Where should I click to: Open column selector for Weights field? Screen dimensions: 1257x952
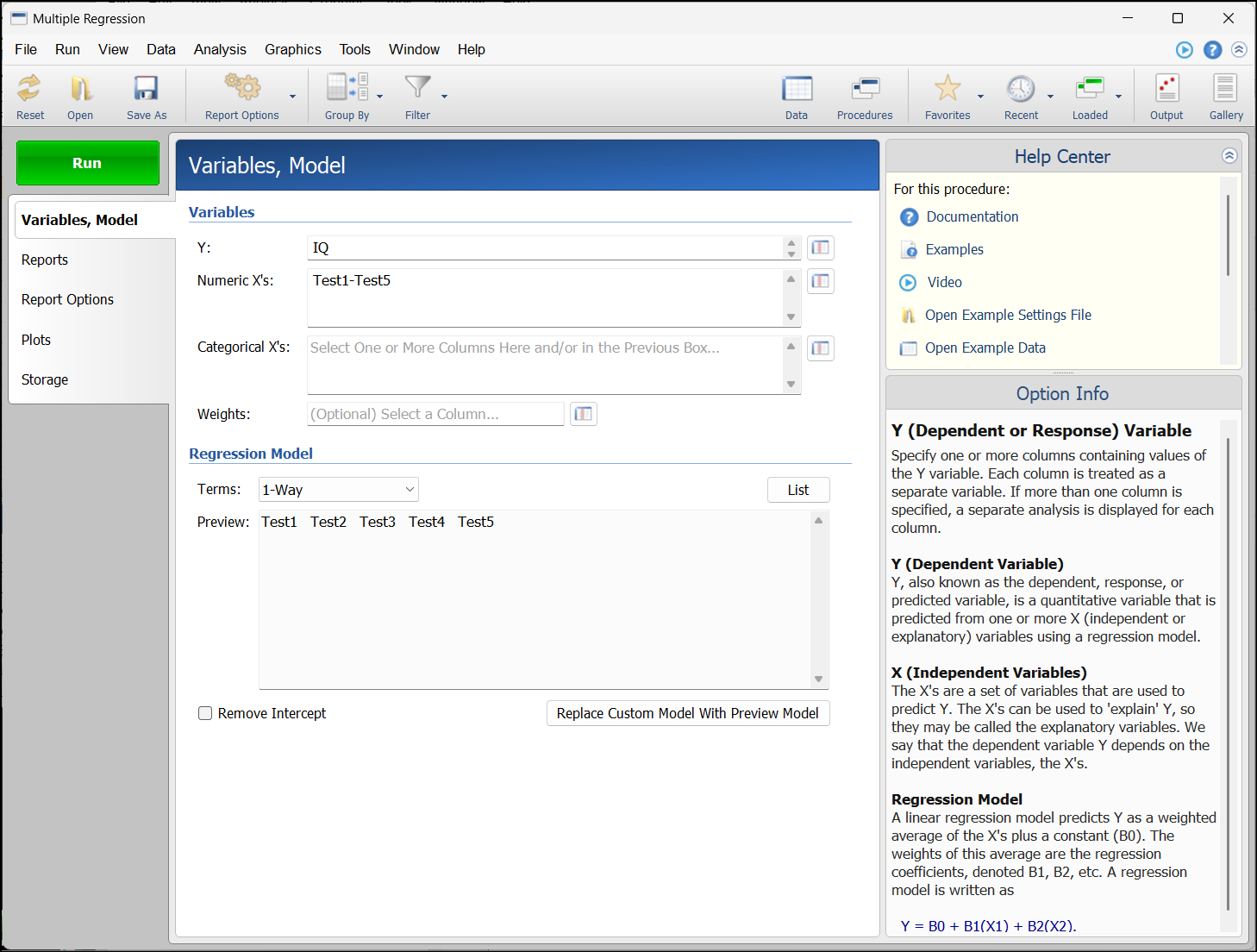point(584,414)
